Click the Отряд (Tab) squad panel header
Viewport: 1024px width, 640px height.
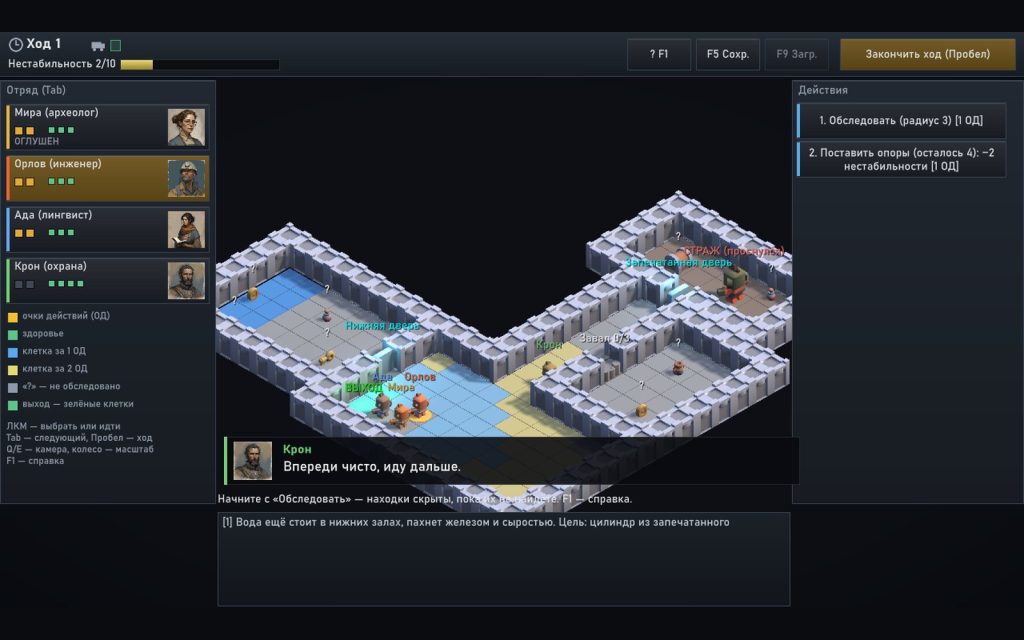tap(36, 90)
